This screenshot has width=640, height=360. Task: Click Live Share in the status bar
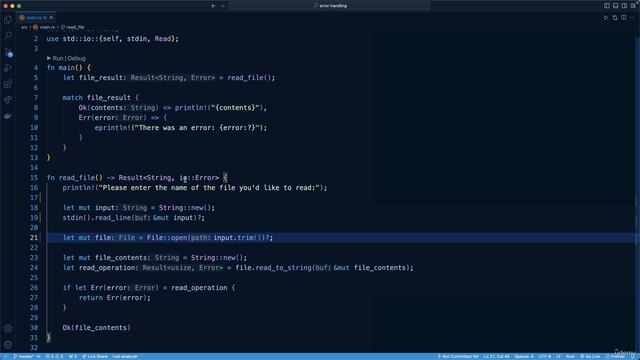[x=95, y=356]
